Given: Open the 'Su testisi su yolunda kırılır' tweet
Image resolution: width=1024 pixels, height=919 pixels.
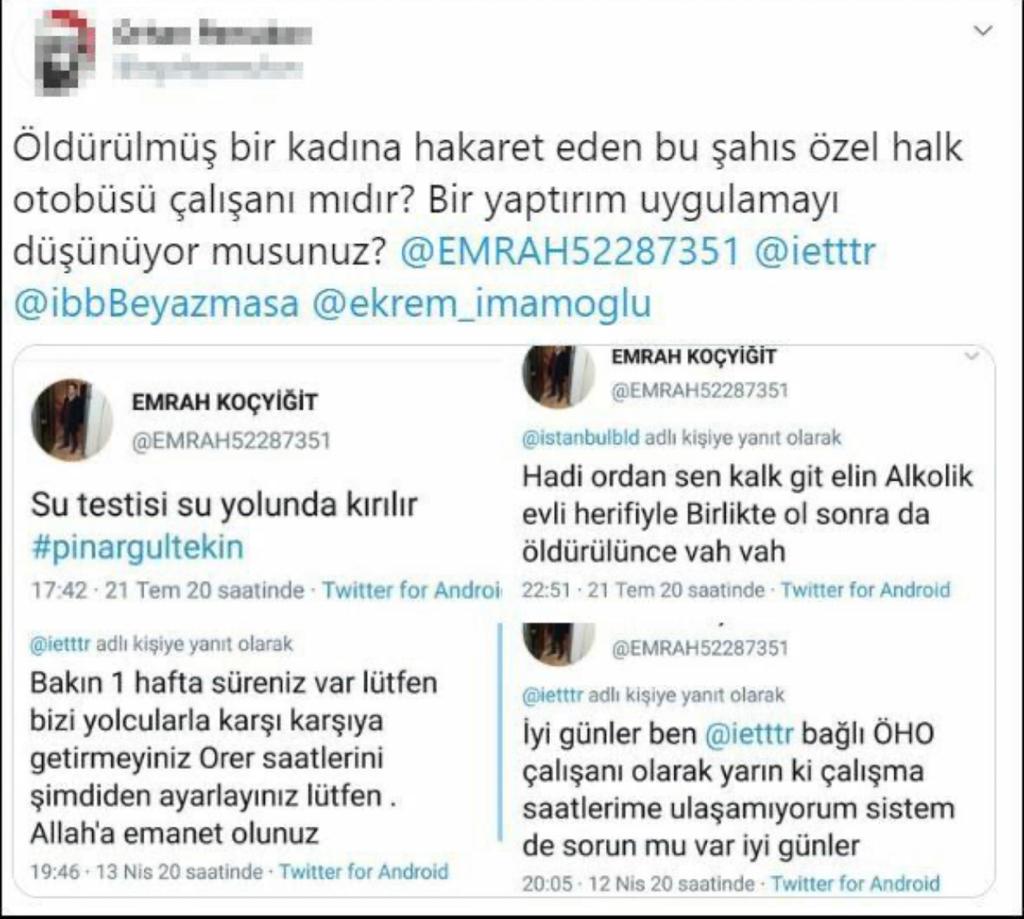Looking at the screenshot, I should (x=223, y=505).
